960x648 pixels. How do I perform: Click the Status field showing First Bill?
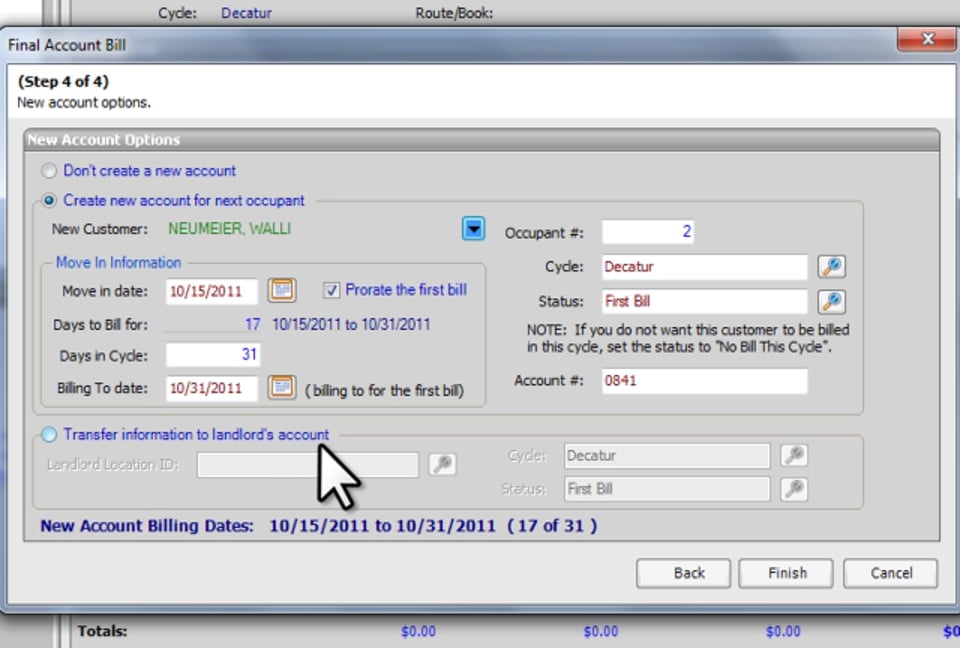point(705,301)
